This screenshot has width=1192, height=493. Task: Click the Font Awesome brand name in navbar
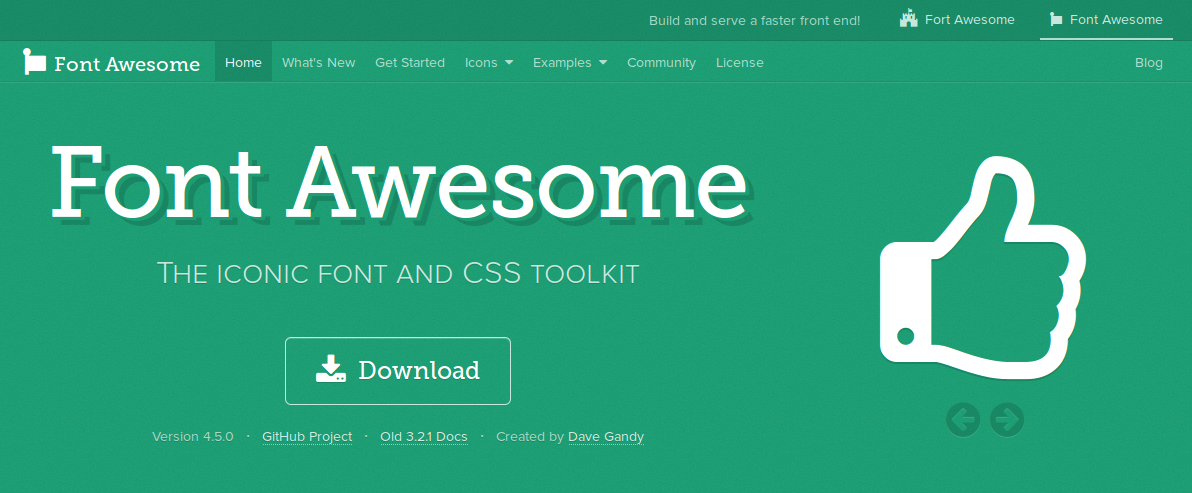point(127,64)
